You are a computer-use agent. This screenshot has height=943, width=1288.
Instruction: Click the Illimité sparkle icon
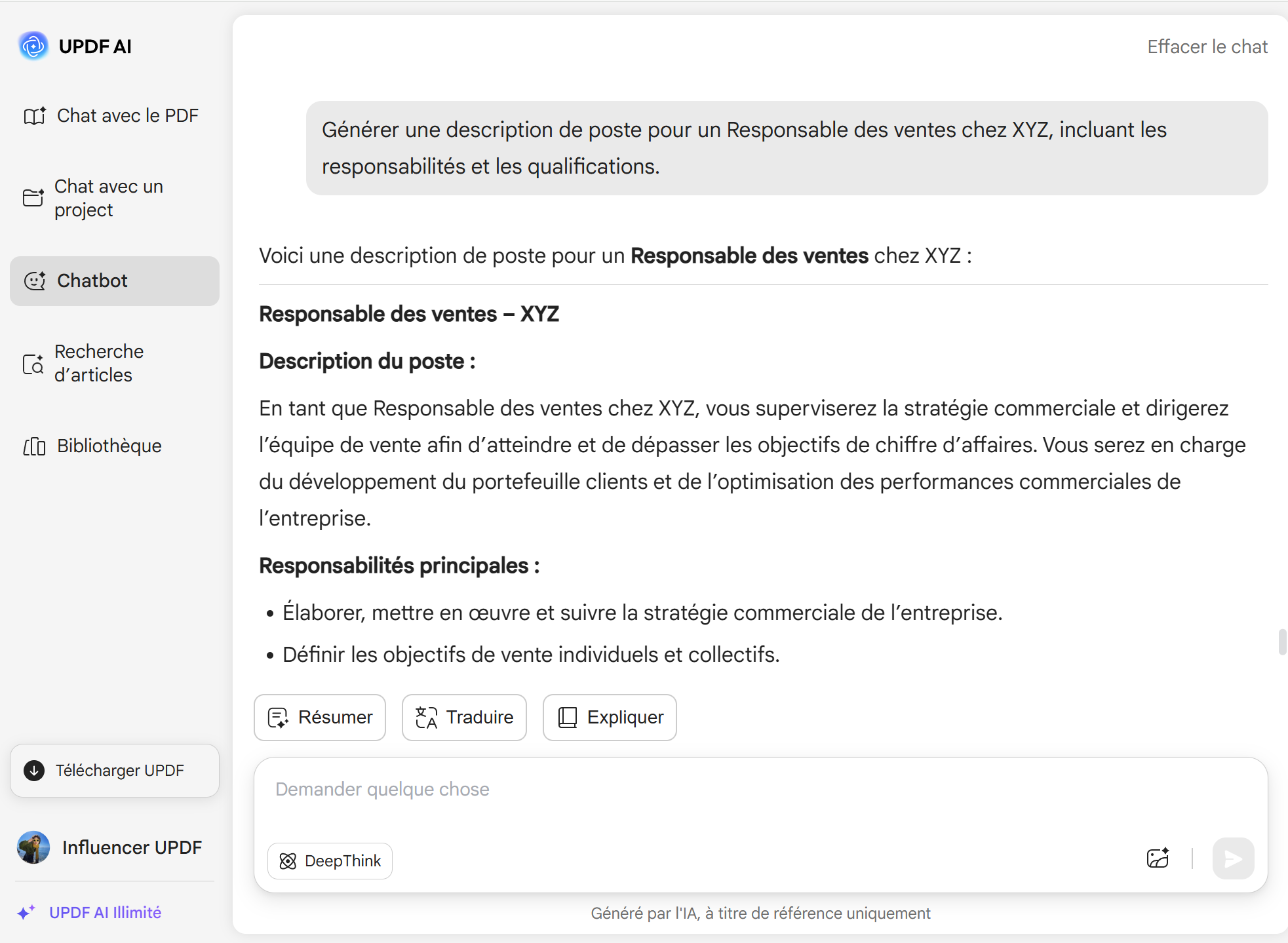[x=26, y=912]
